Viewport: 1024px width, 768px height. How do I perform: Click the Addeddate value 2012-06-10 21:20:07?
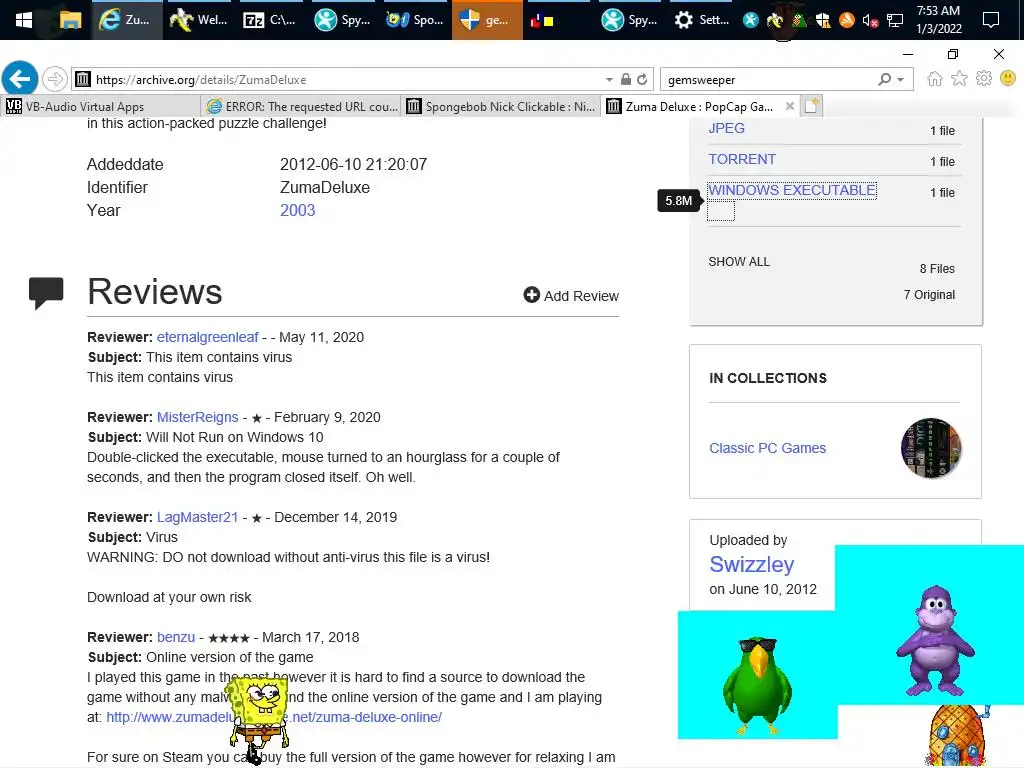coord(353,165)
